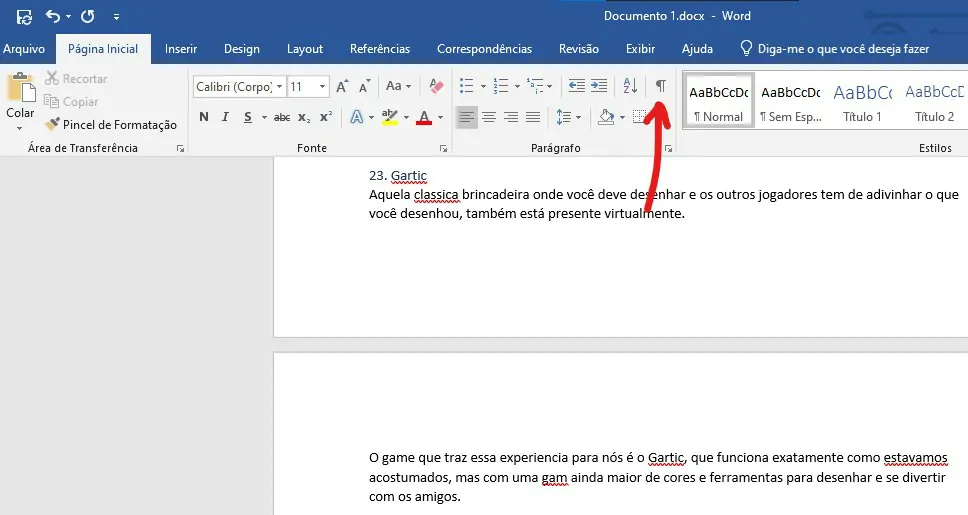
Task: Click the text effects icon (blue A)
Action: pyautogui.click(x=357, y=117)
